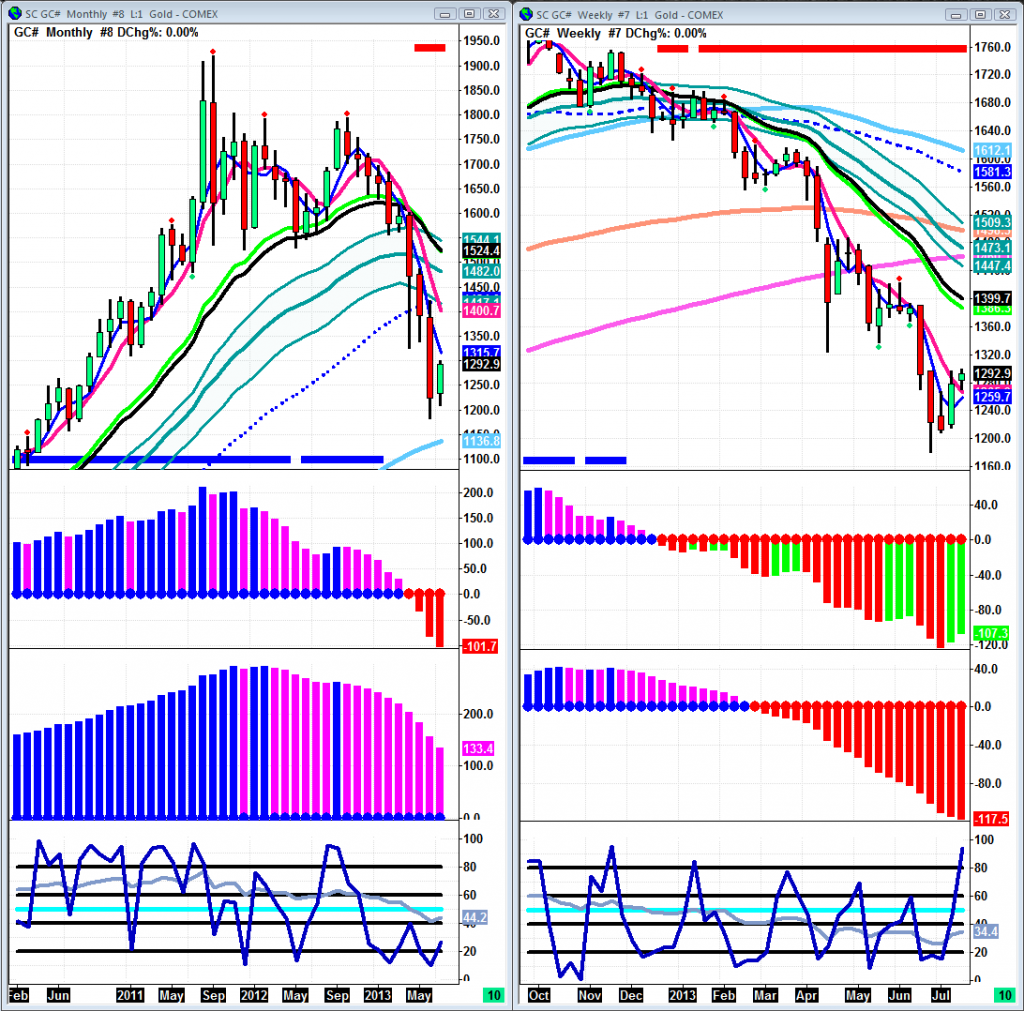Close the GC# Monthly chart window
Image resolution: width=1024 pixels, height=1011 pixels.
click(492, 13)
